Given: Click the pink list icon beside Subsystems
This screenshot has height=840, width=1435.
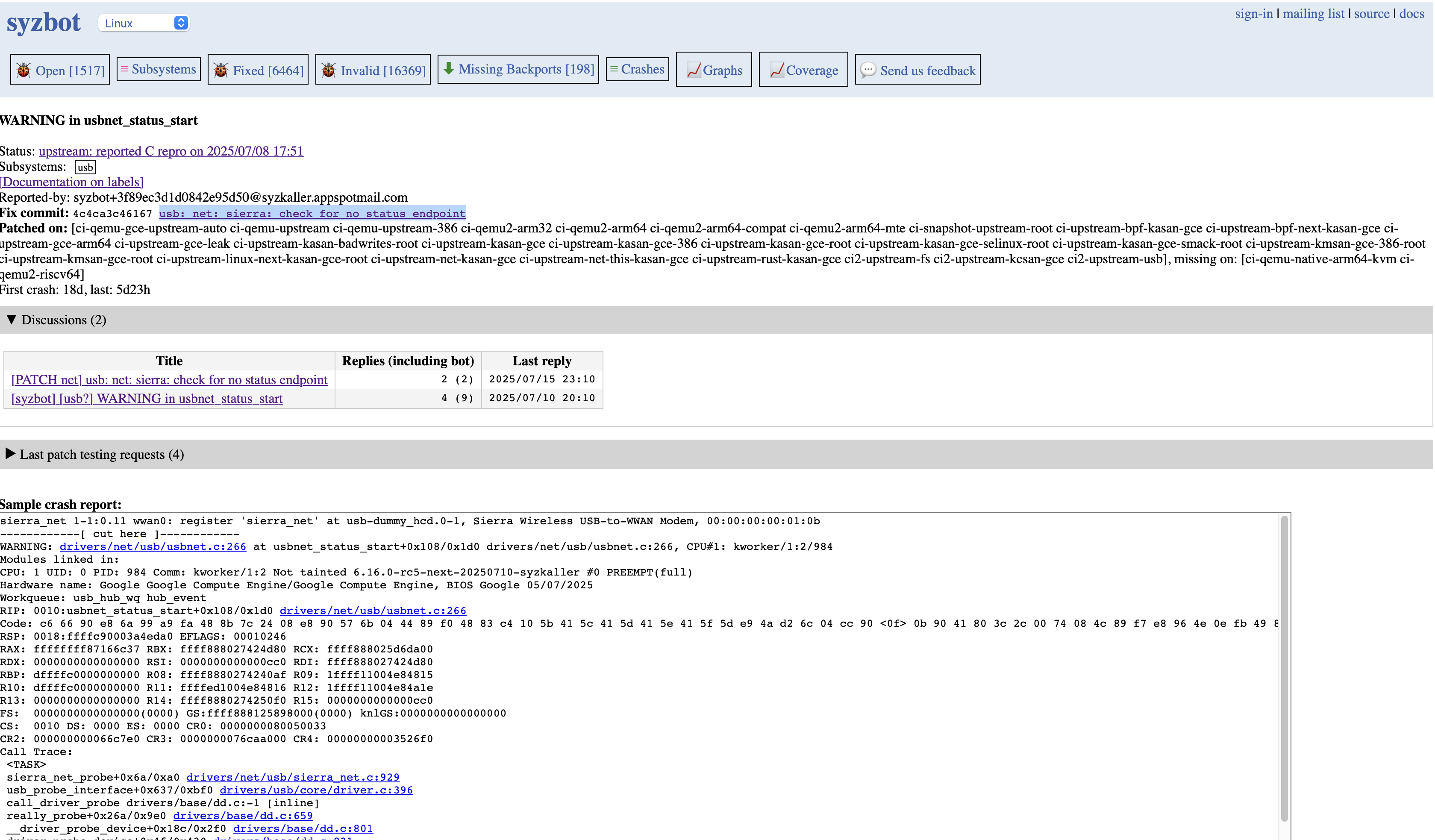Looking at the screenshot, I should point(124,69).
